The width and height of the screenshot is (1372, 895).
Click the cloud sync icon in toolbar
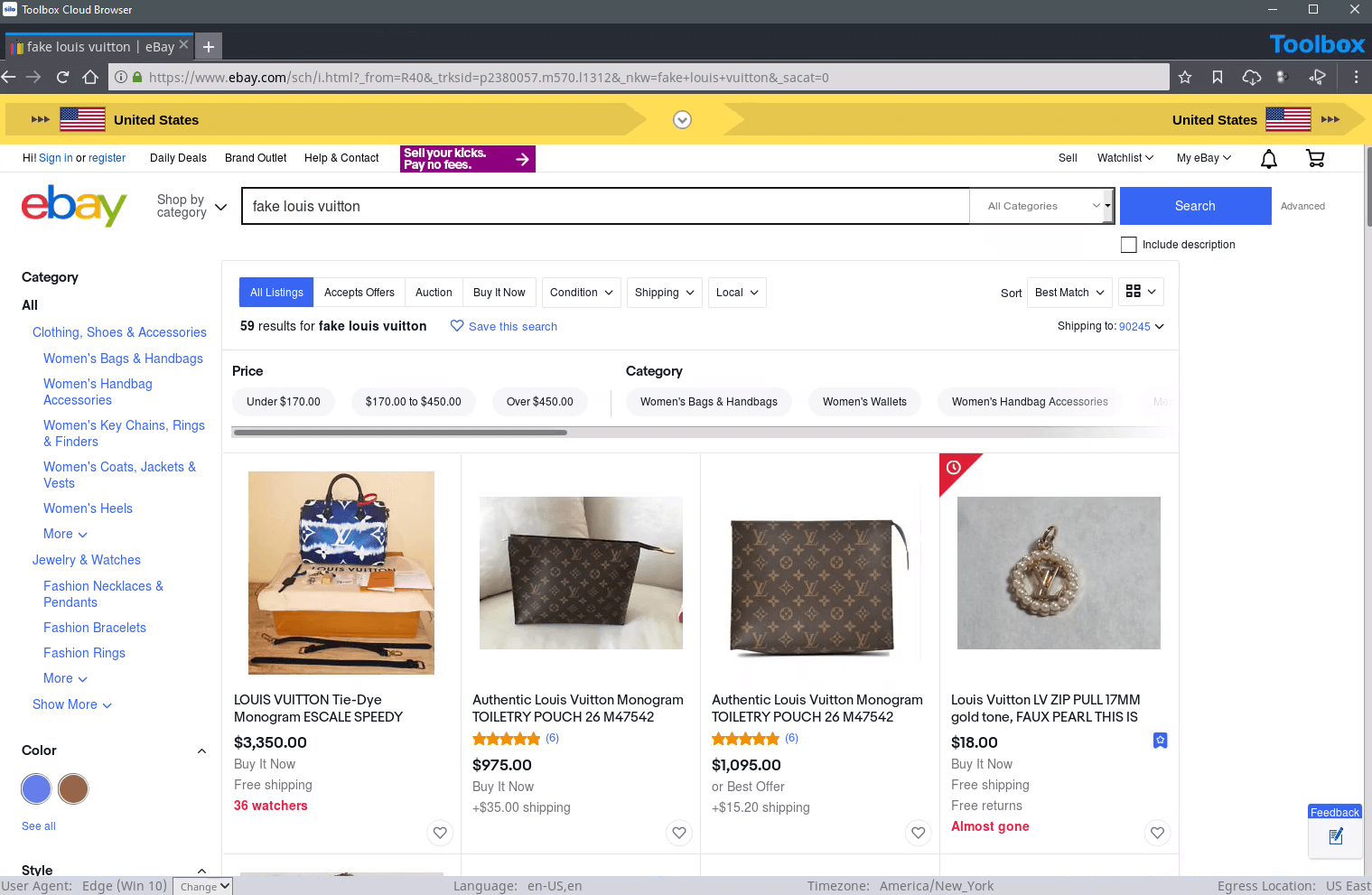[1251, 78]
